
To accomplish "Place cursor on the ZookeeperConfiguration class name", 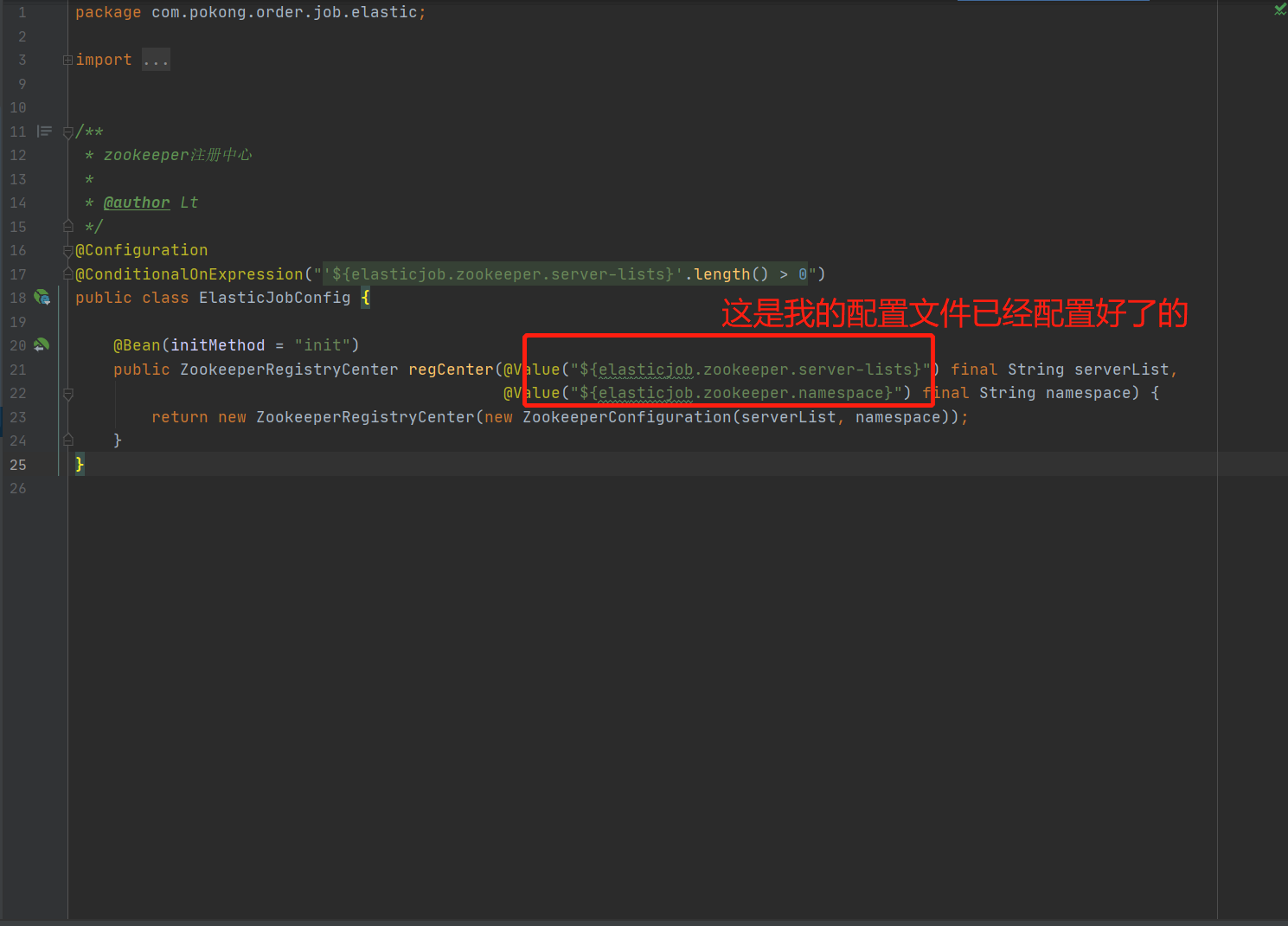I will point(625,416).
